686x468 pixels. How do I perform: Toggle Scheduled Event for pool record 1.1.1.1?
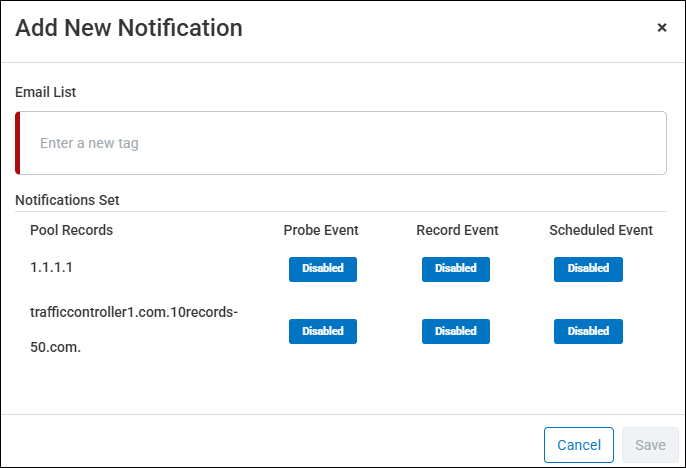point(588,269)
